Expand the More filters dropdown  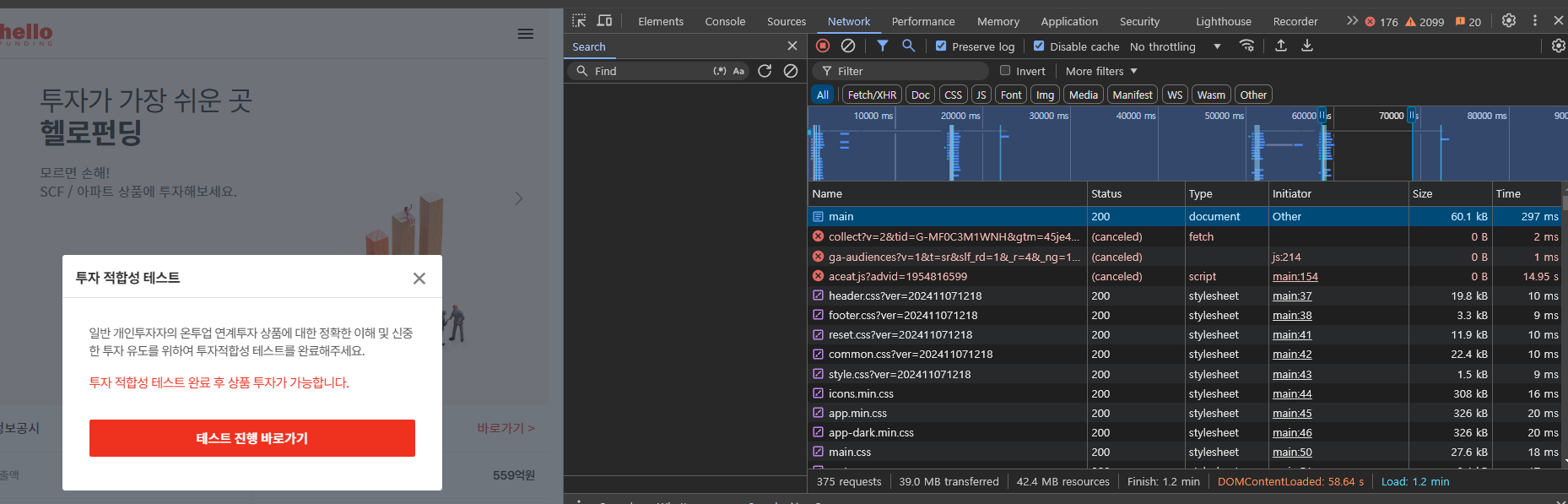coord(1101,71)
